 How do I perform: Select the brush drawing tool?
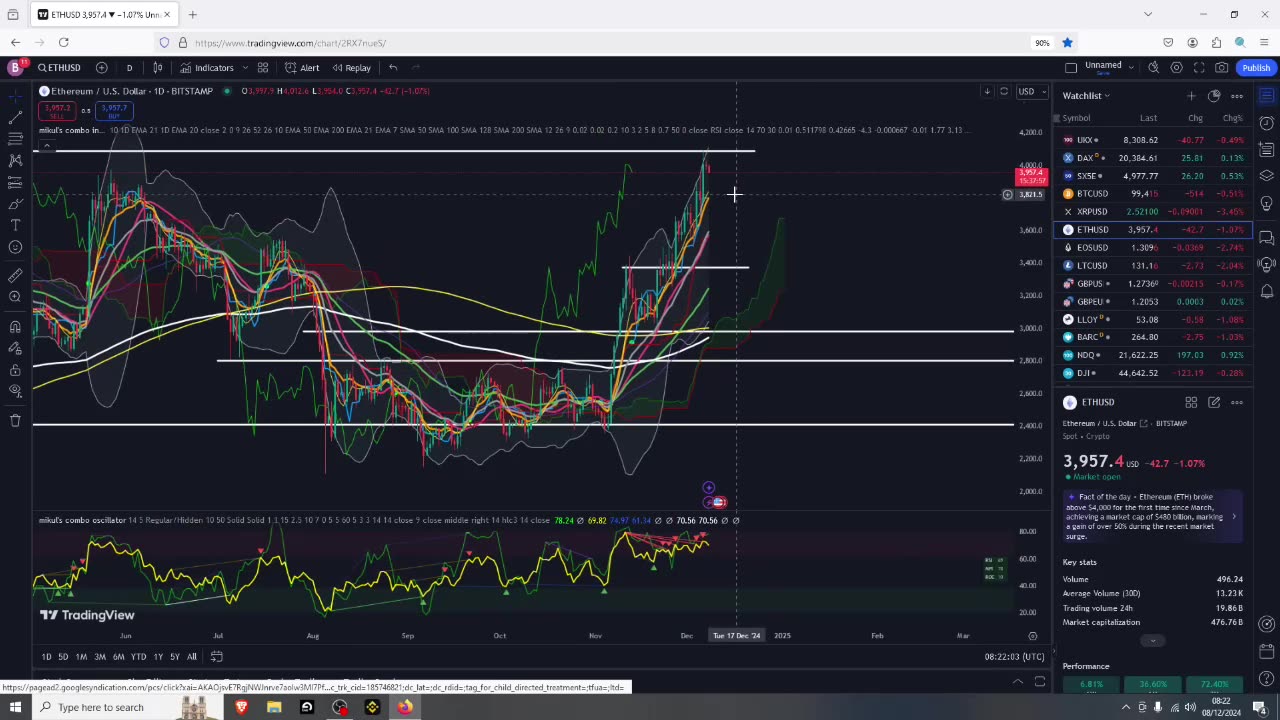pyautogui.click(x=15, y=203)
